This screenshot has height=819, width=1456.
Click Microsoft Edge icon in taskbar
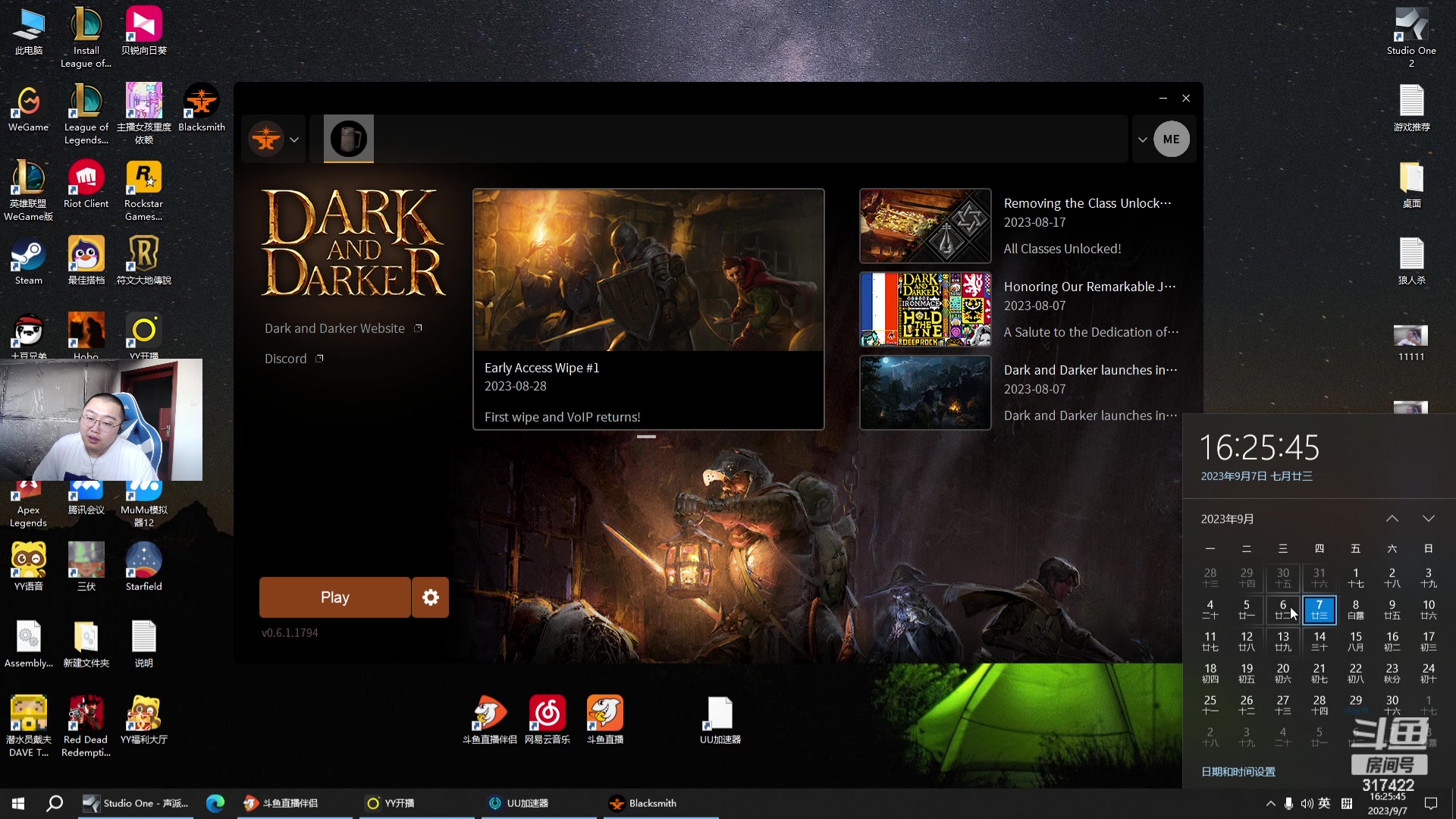pyautogui.click(x=215, y=803)
